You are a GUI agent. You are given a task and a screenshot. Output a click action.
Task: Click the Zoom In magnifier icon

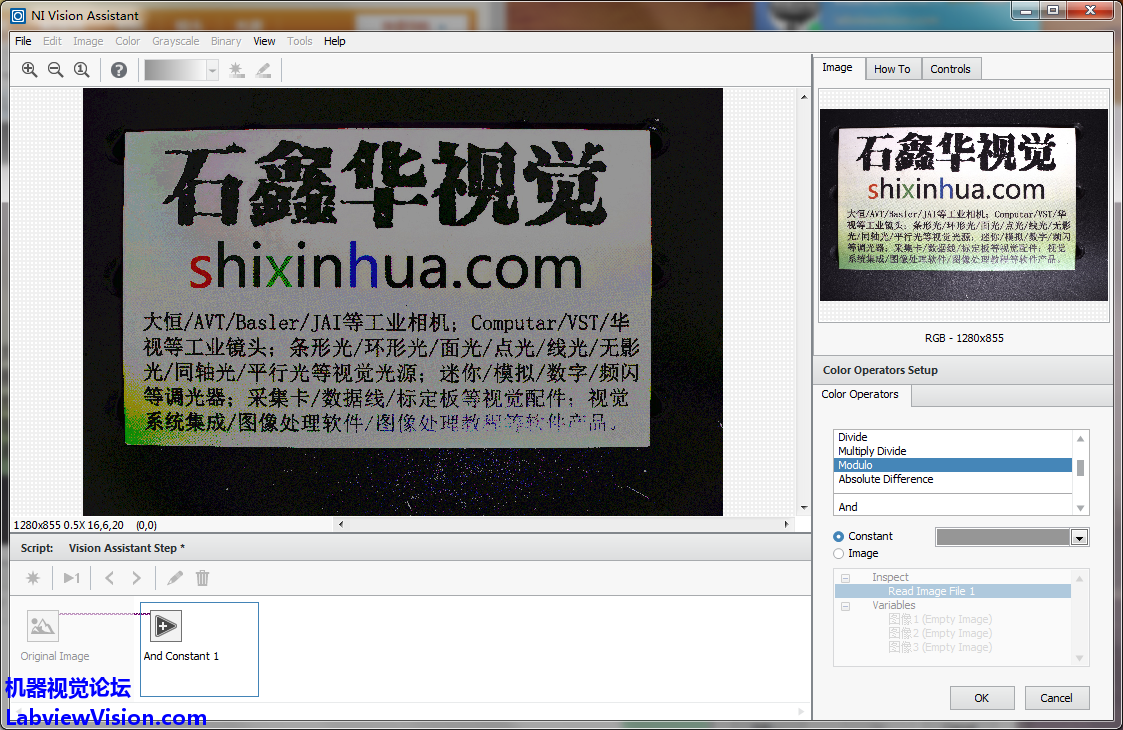(x=29, y=69)
